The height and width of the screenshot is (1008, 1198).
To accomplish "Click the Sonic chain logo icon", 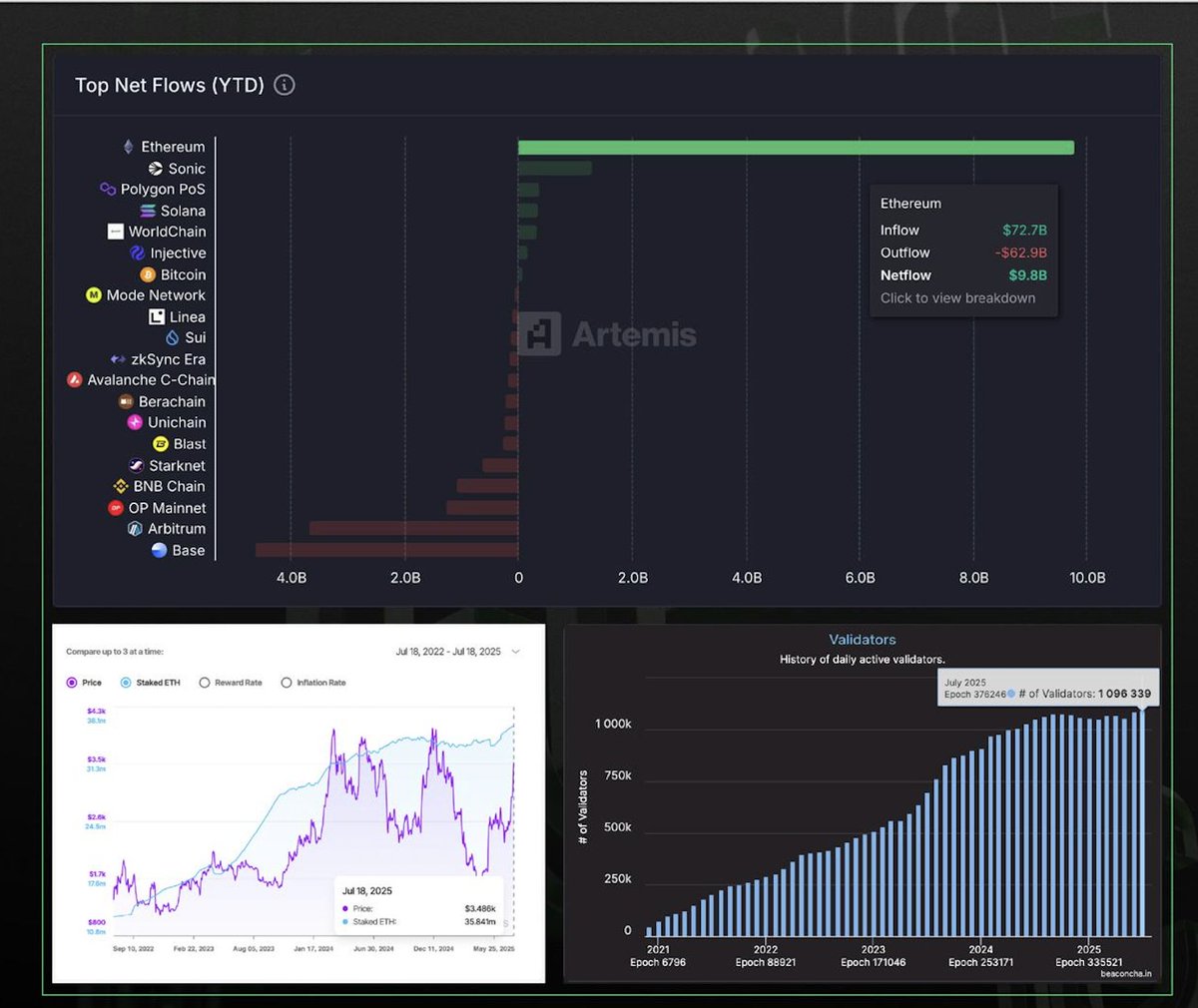I will [156, 169].
